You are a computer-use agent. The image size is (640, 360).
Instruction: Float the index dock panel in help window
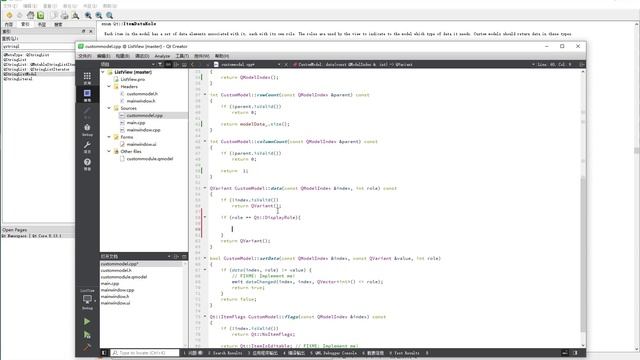pos(83,31)
